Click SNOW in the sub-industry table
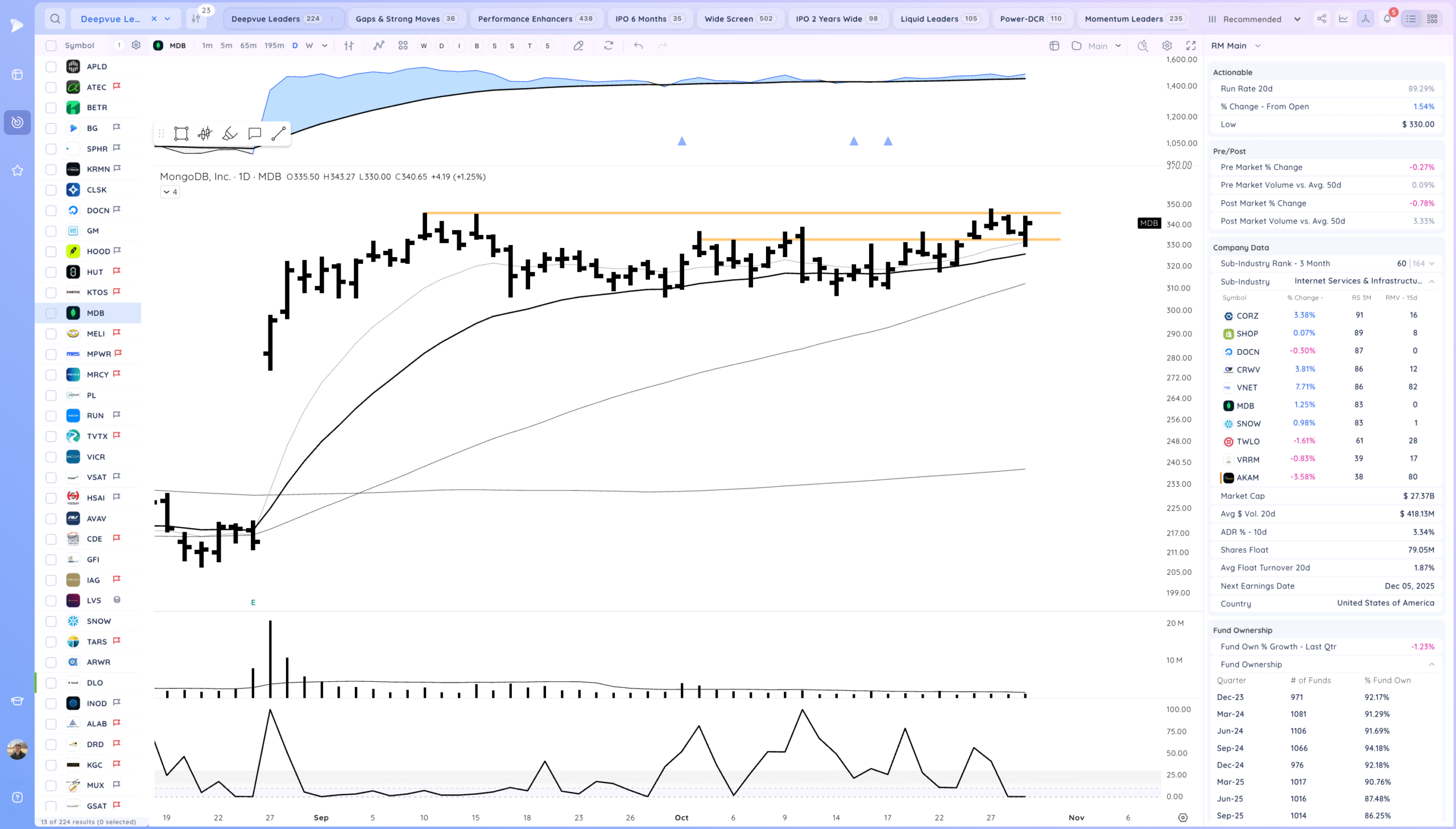Viewport: 1456px width, 829px height. pos(1248,424)
